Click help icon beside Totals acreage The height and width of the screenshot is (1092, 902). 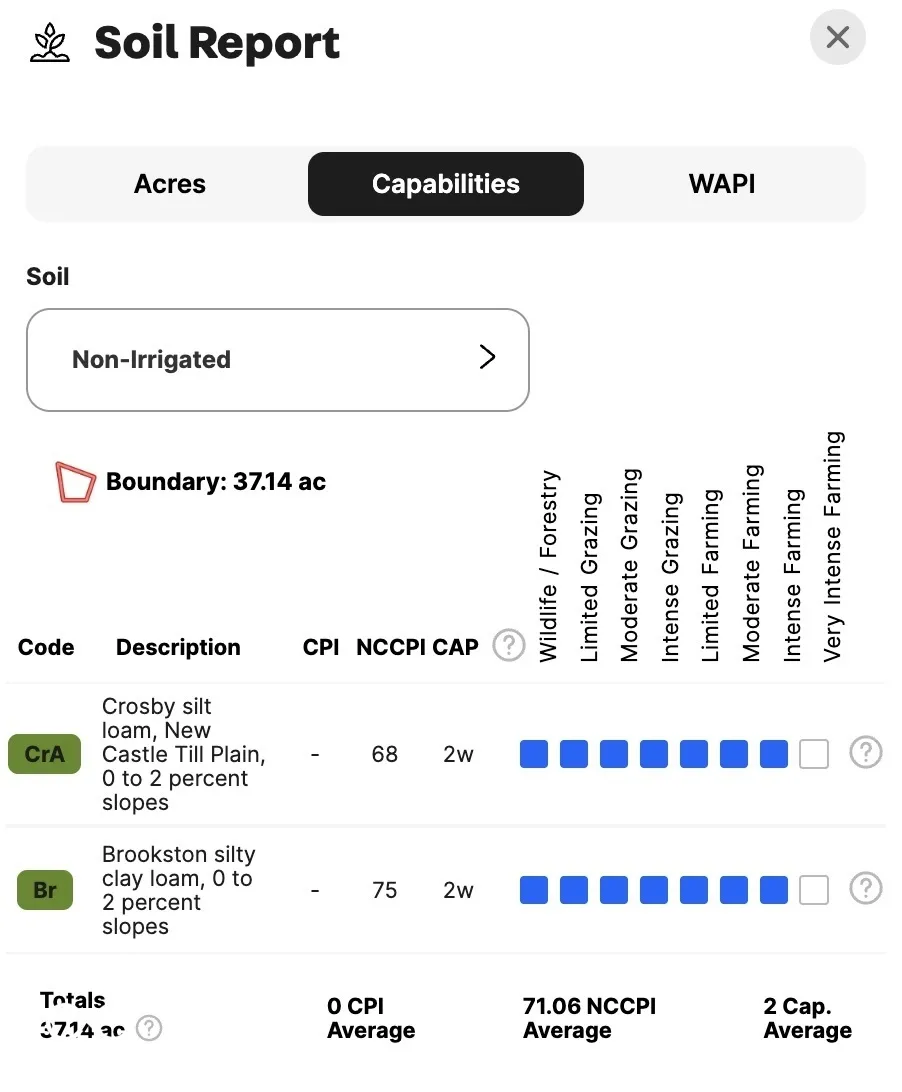coord(149,1029)
